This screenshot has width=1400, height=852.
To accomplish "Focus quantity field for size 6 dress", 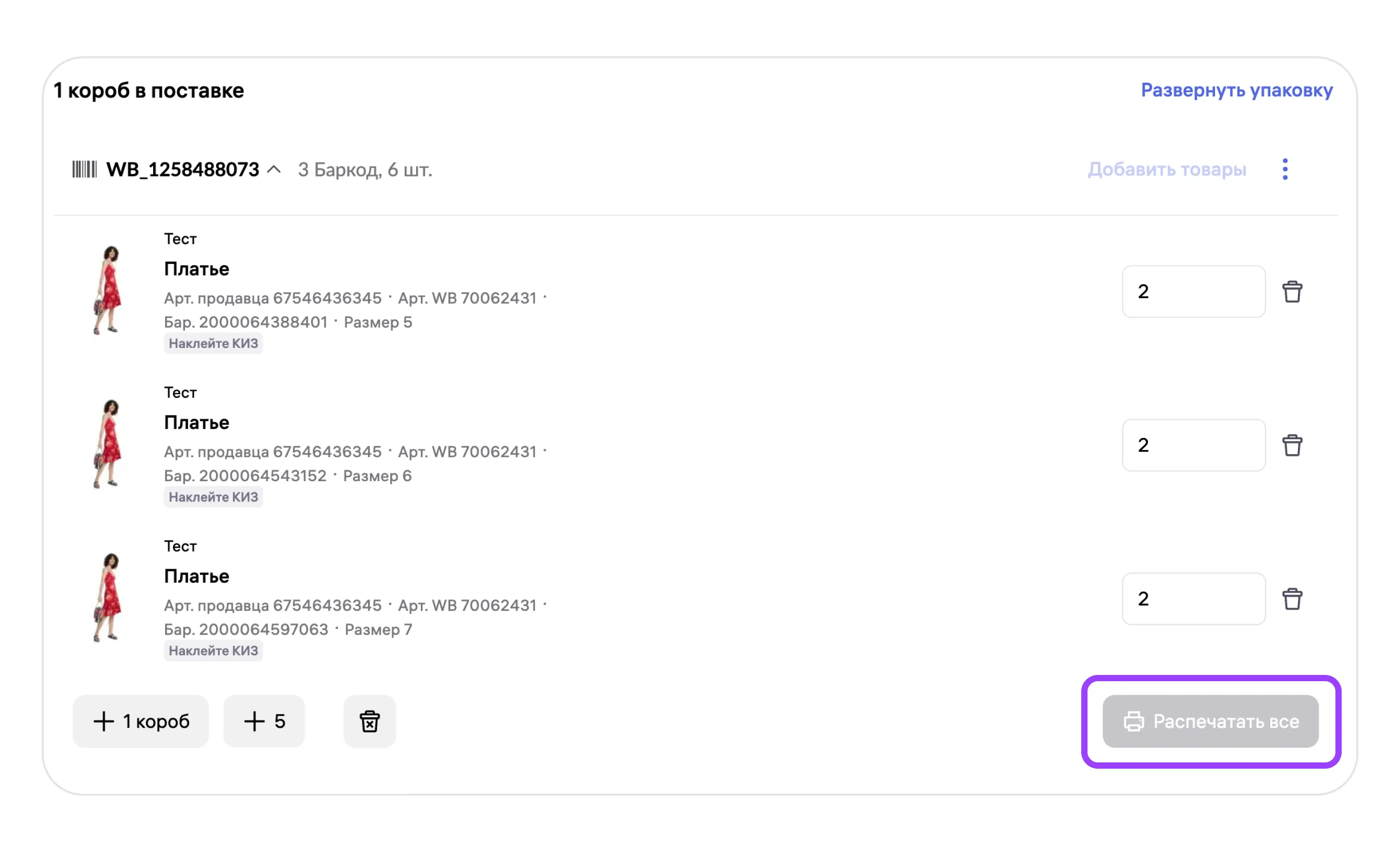I will click(1193, 445).
